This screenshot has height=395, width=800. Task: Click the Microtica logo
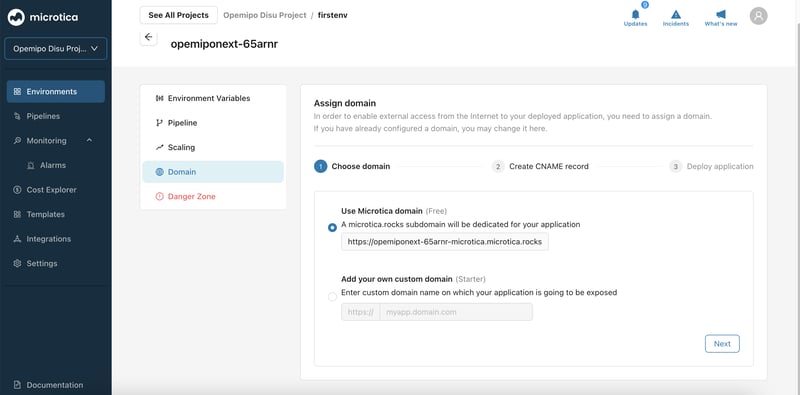[43, 17]
